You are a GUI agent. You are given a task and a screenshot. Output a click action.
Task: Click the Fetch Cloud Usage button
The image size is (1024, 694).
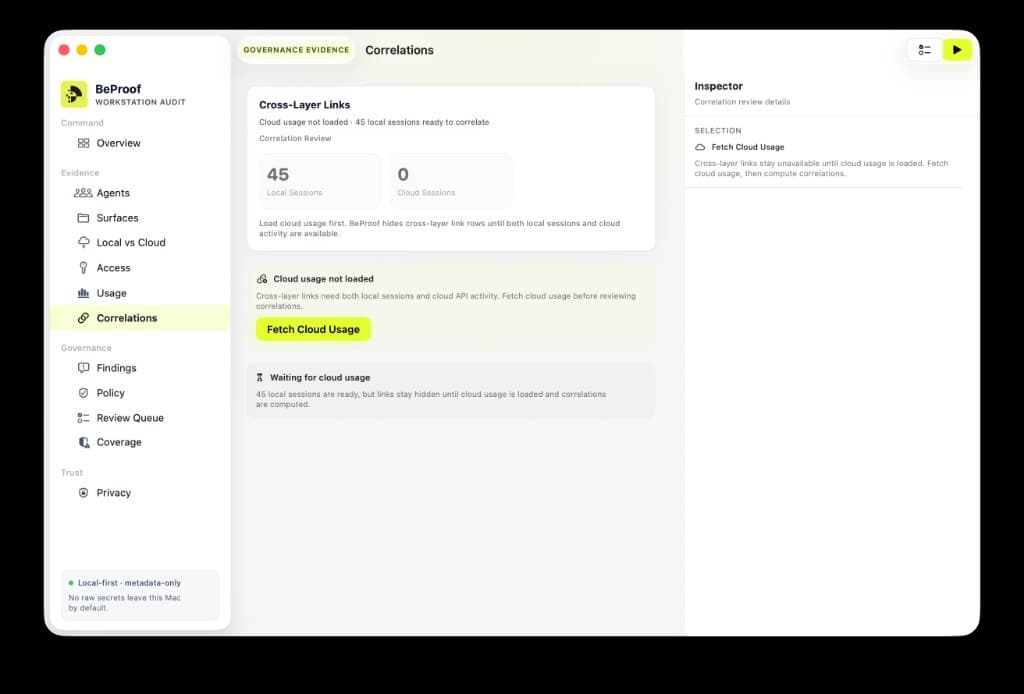click(x=313, y=329)
